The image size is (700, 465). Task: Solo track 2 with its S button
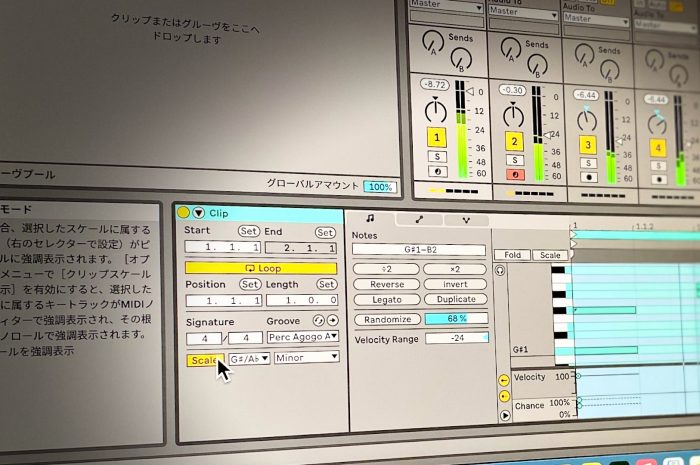[515, 160]
